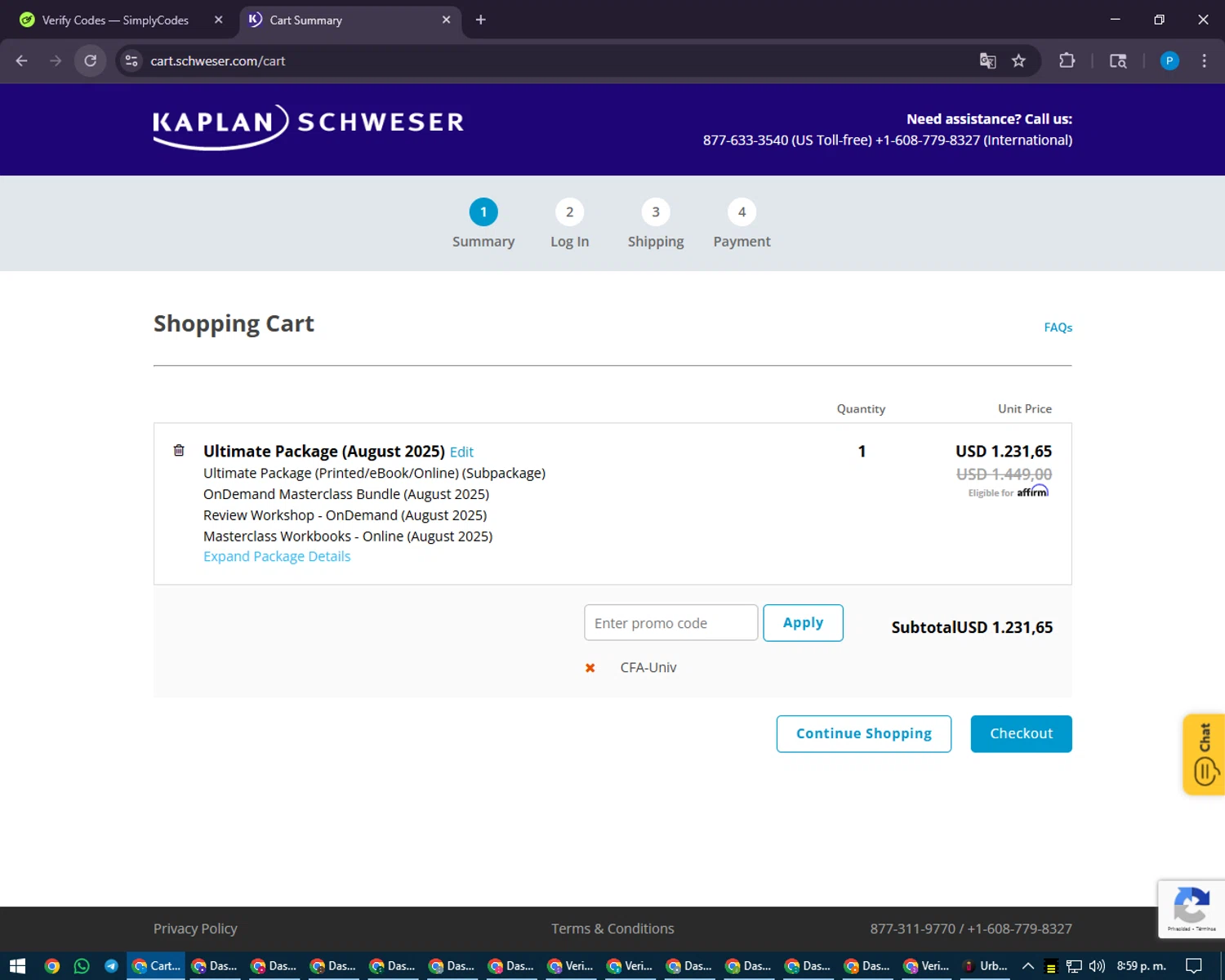Click the Ultimate Package (Printed/eBook/Online) (Subpackage) line
Viewport: 1225px width, 980px height.
pyautogui.click(x=374, y=473)
